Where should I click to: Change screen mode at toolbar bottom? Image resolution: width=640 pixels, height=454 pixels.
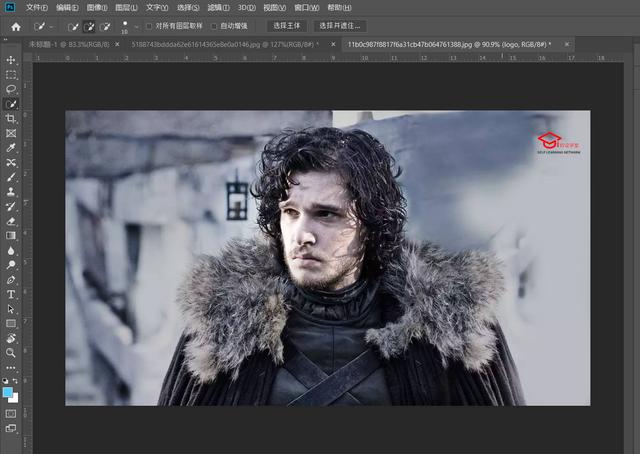pos(11,428)
